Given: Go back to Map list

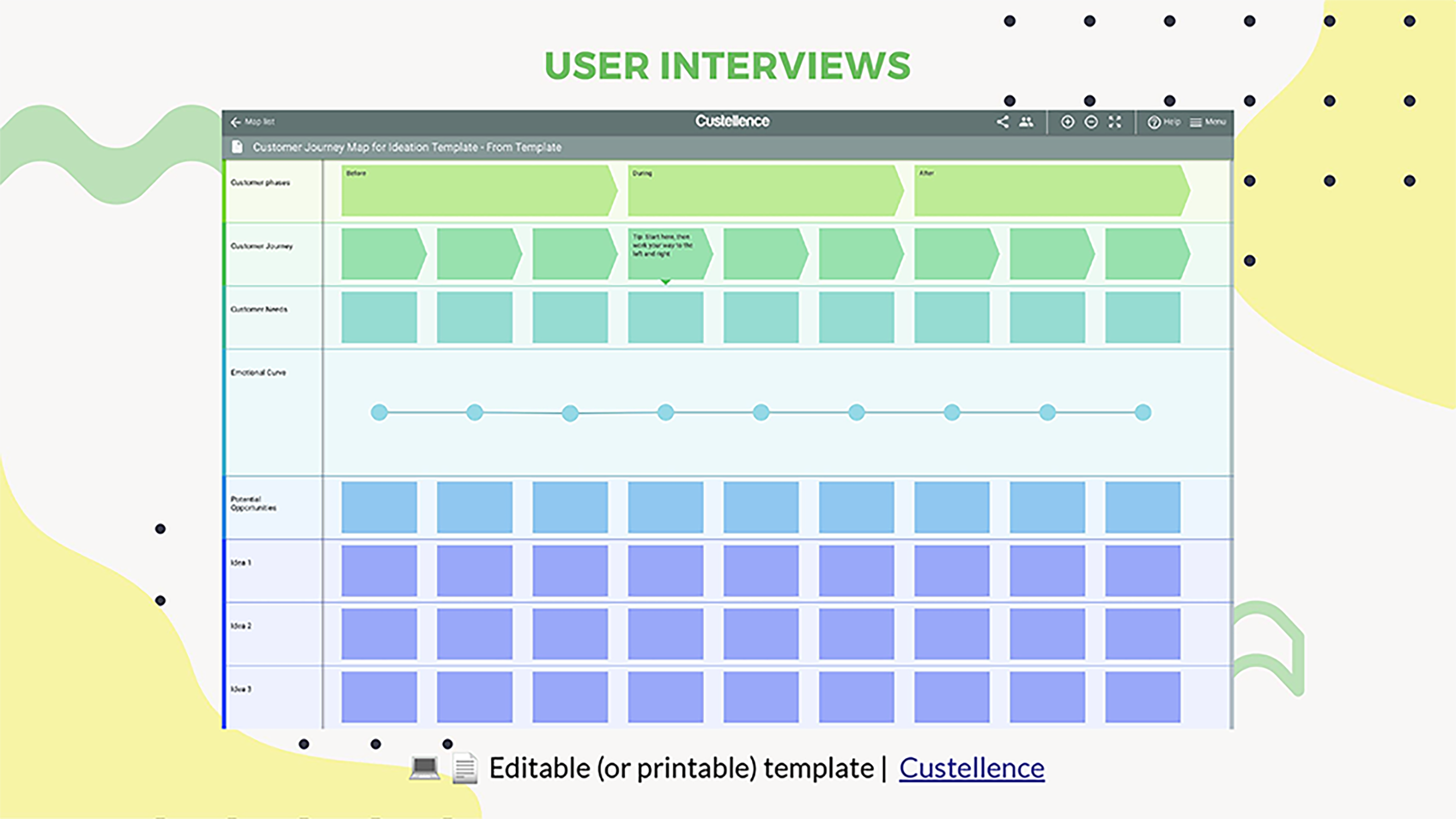Looking at the screenshot, I should [x=252, y=121].
